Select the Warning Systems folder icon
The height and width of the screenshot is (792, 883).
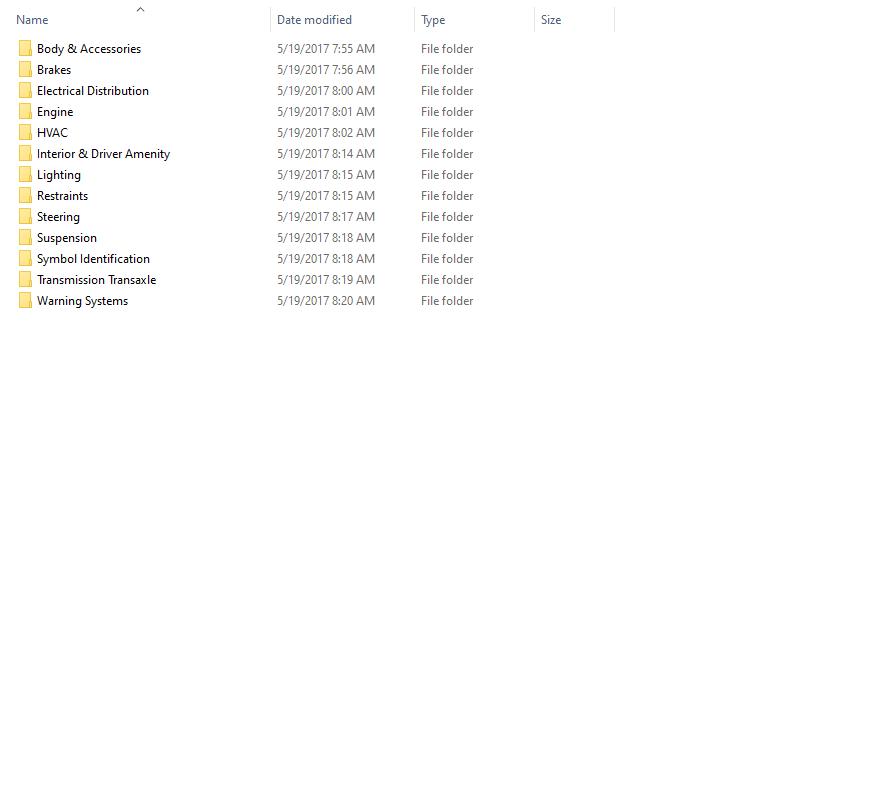(x=25, y=300)
